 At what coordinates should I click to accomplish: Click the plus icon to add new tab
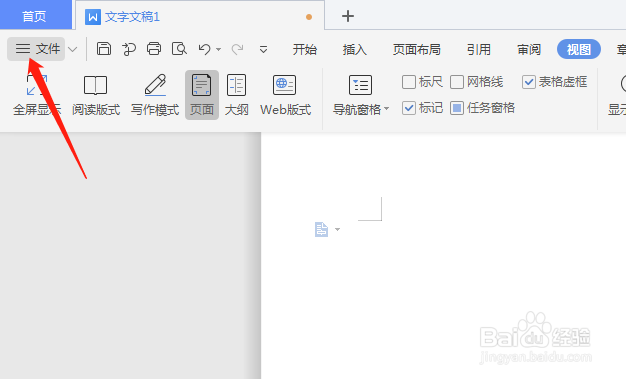348,16
